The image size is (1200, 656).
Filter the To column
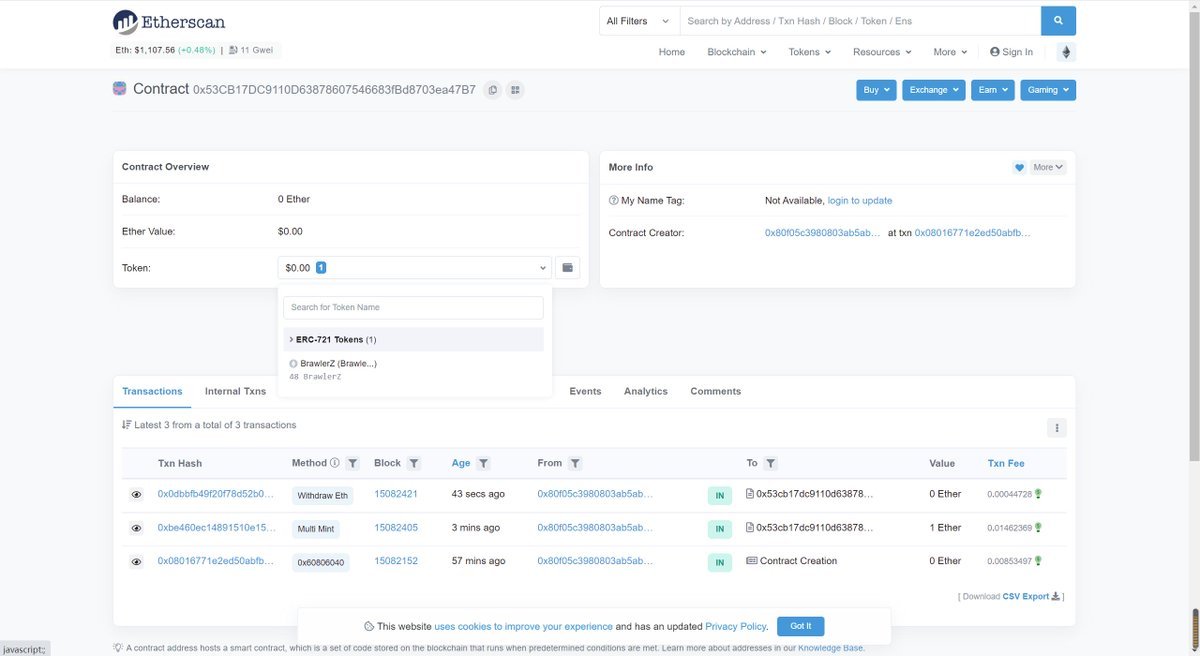[771, 464]
